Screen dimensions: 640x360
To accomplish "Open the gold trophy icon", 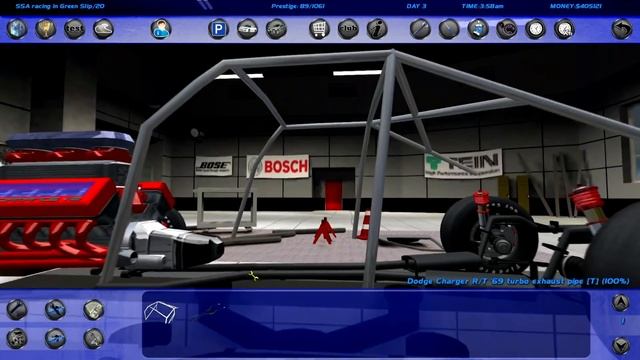I will pos(45,29).
